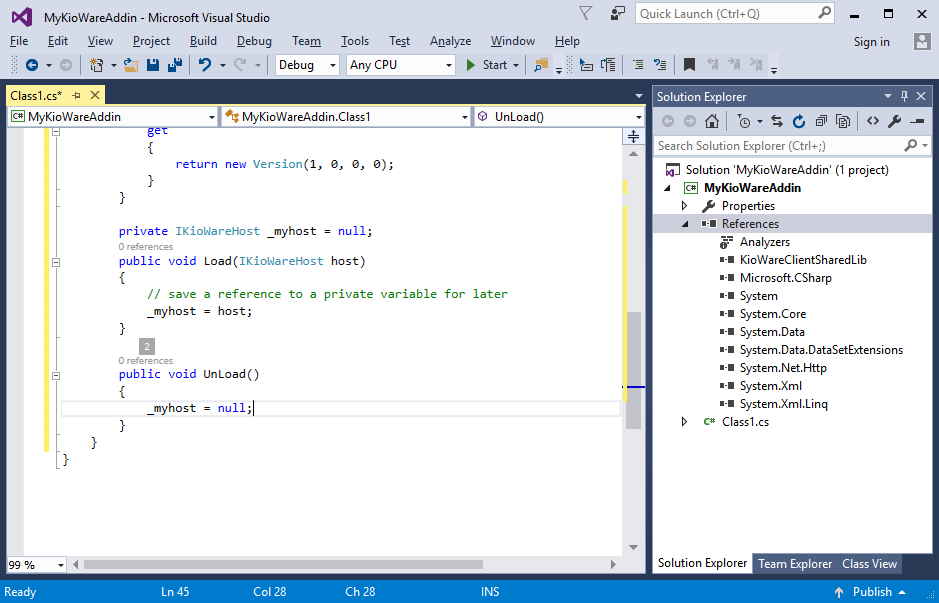Toggle a bookmark on the current line
The width and height of the screenshot is (939, 603).
coord(689,65)
